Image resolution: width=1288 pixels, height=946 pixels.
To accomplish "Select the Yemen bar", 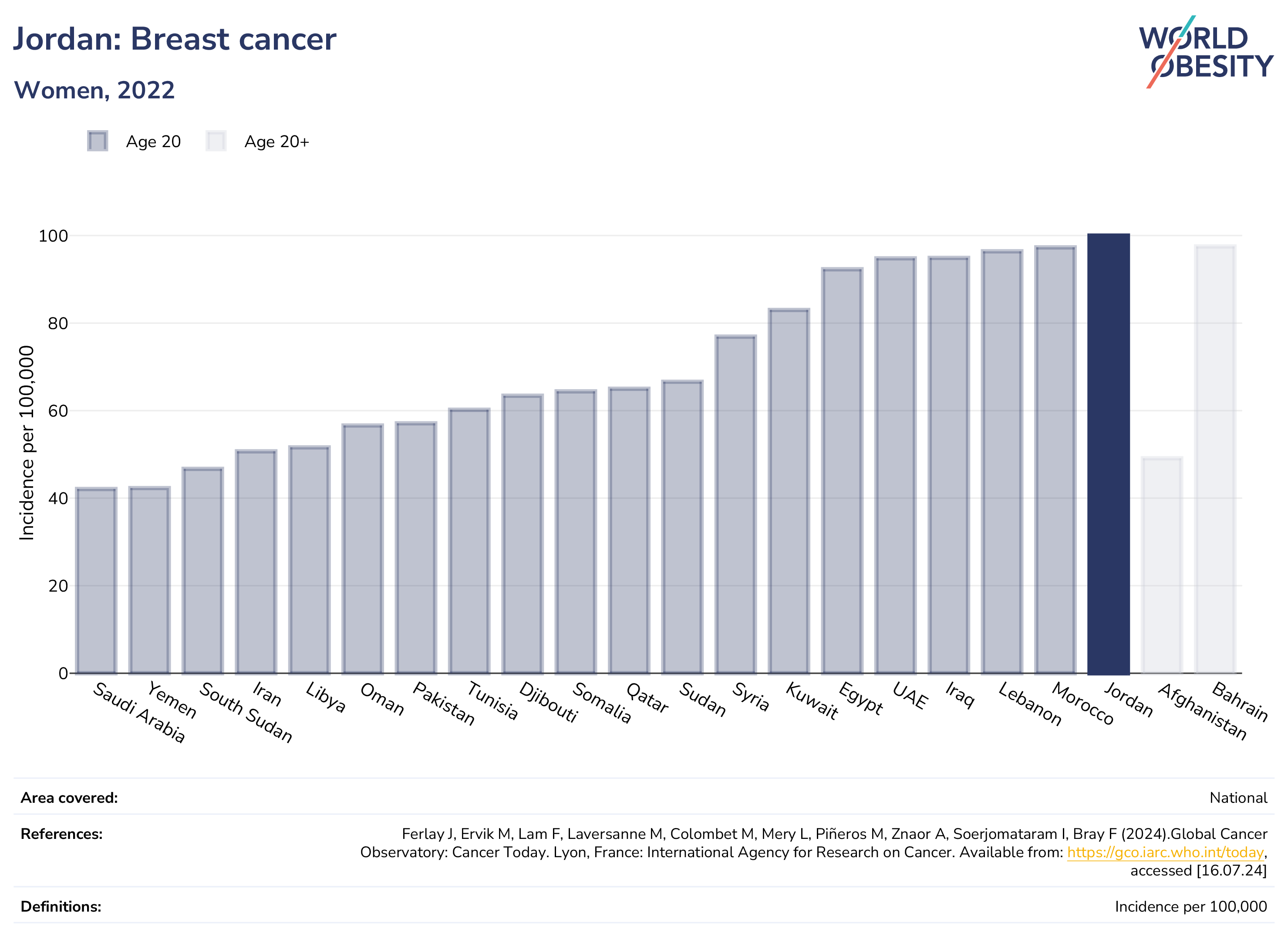I will (x=149, y=580).
